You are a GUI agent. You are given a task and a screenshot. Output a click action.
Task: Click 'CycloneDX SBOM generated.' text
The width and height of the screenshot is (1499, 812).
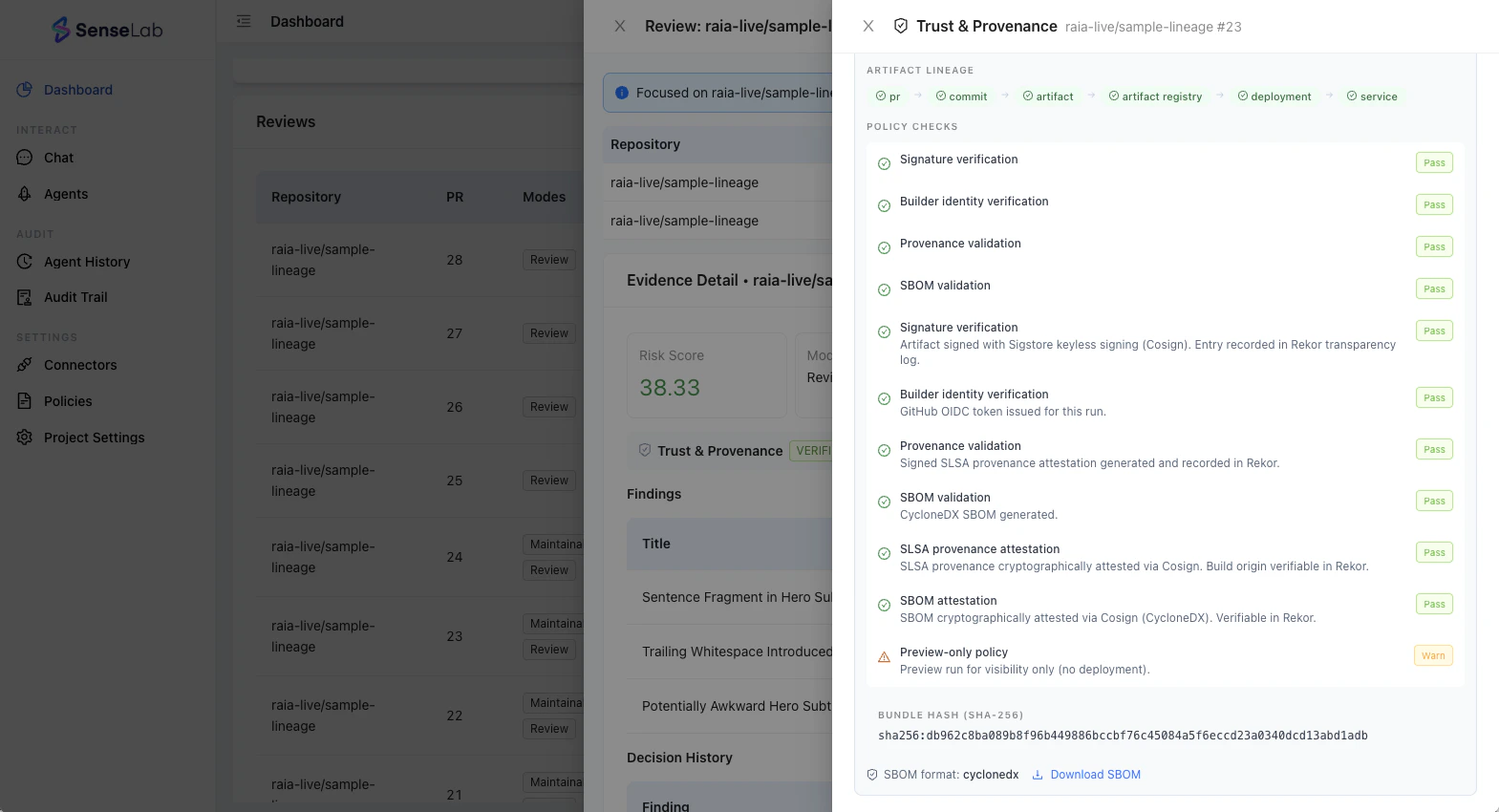(x=978, y=515)
